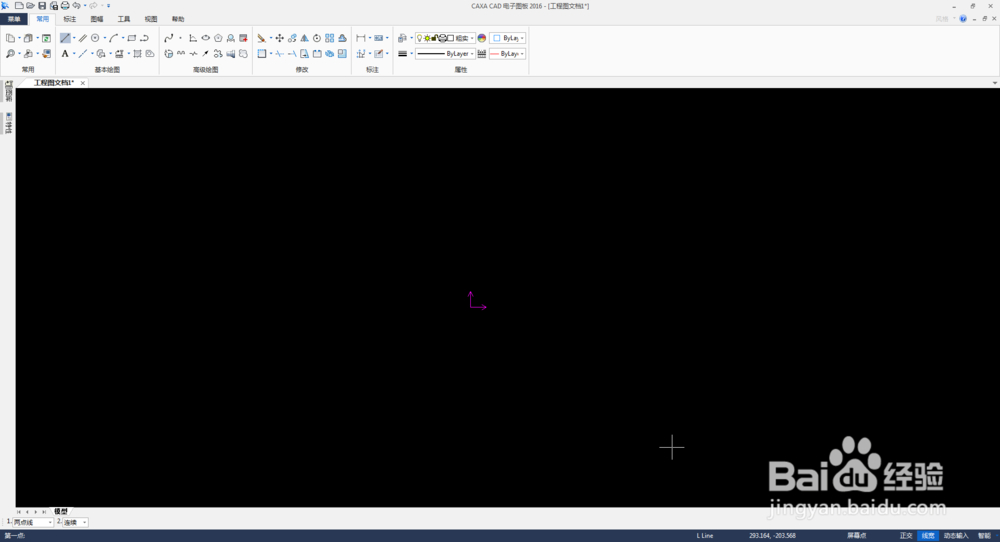Open the 菜单 menu button
Screen dimensions: 1000x542
pyautogui.click(x=13, y=19)
